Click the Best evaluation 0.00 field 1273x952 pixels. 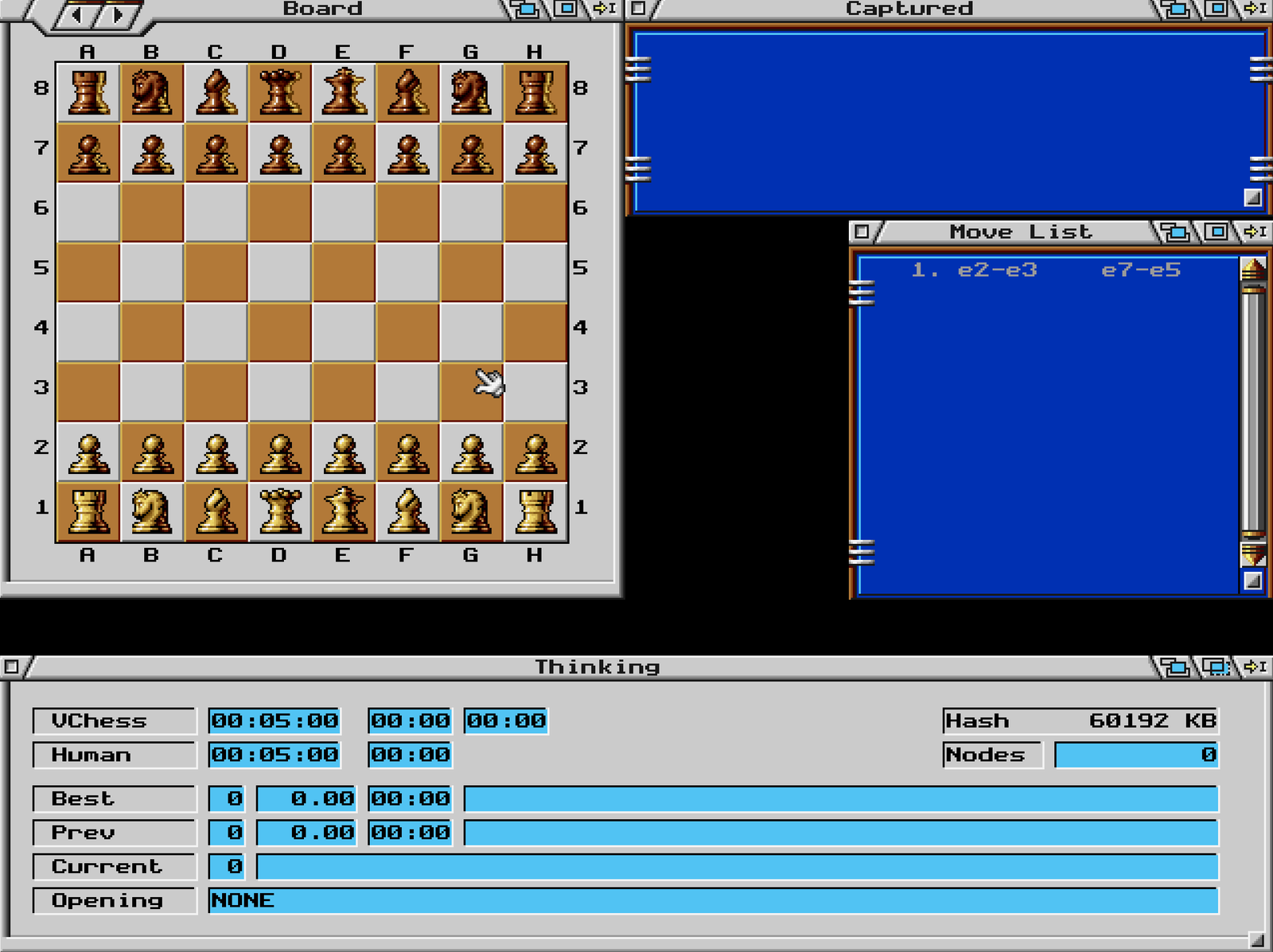[x=307, y=799]
